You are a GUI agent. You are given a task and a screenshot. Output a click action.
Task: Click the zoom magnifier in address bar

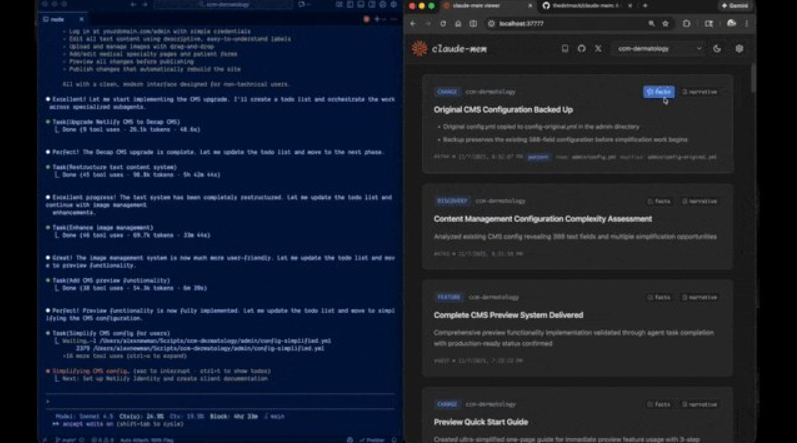point(651,24)
